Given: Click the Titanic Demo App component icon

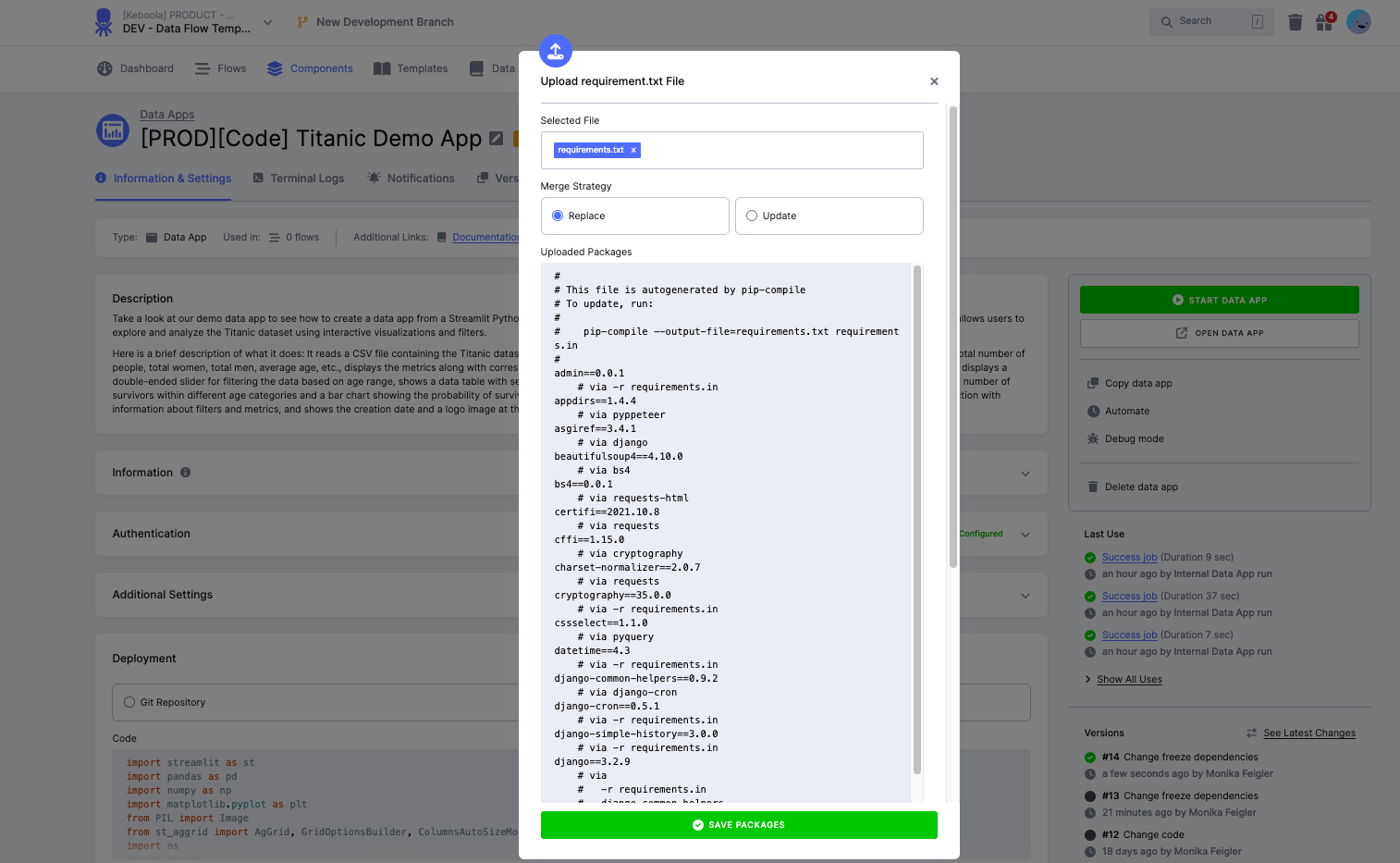Looking at the screenshot, I should (x=113, y=130).
